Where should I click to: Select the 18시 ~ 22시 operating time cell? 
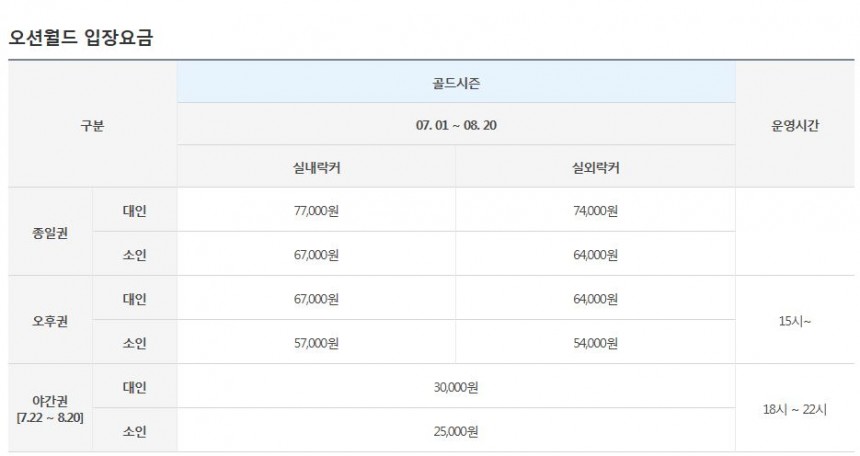(x=795, y=409)
